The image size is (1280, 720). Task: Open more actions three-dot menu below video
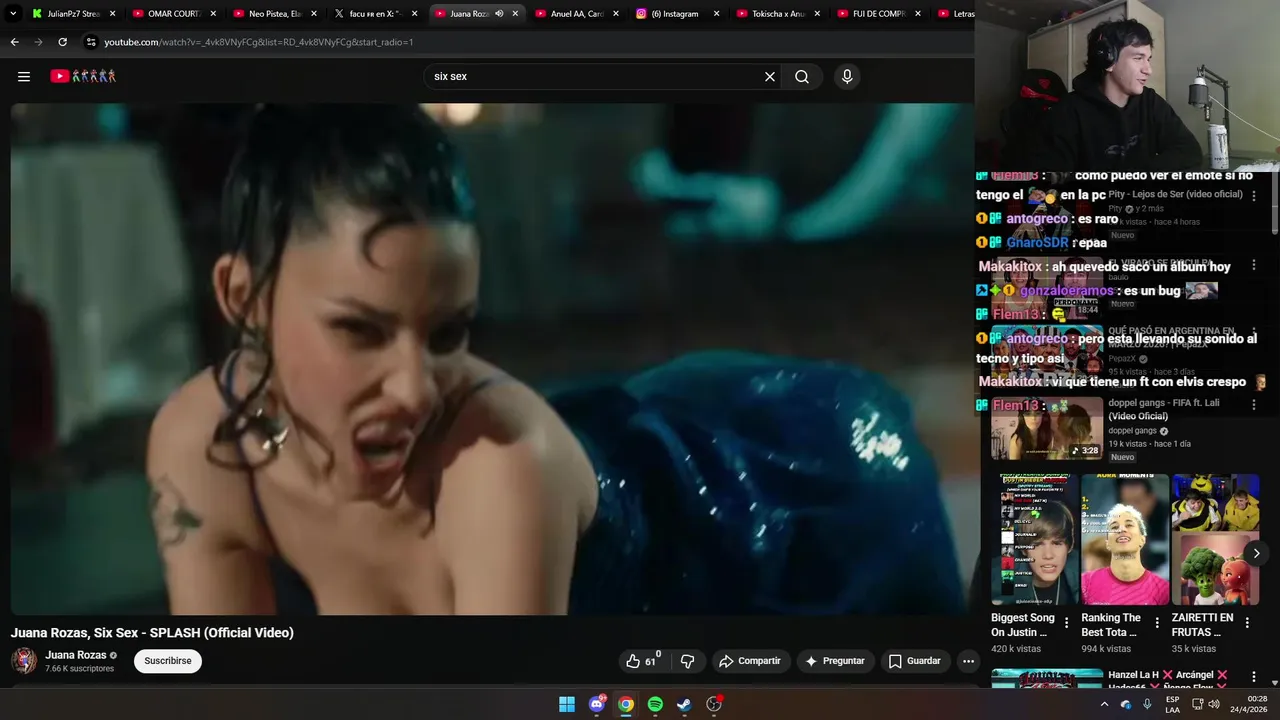coord(968,661)
